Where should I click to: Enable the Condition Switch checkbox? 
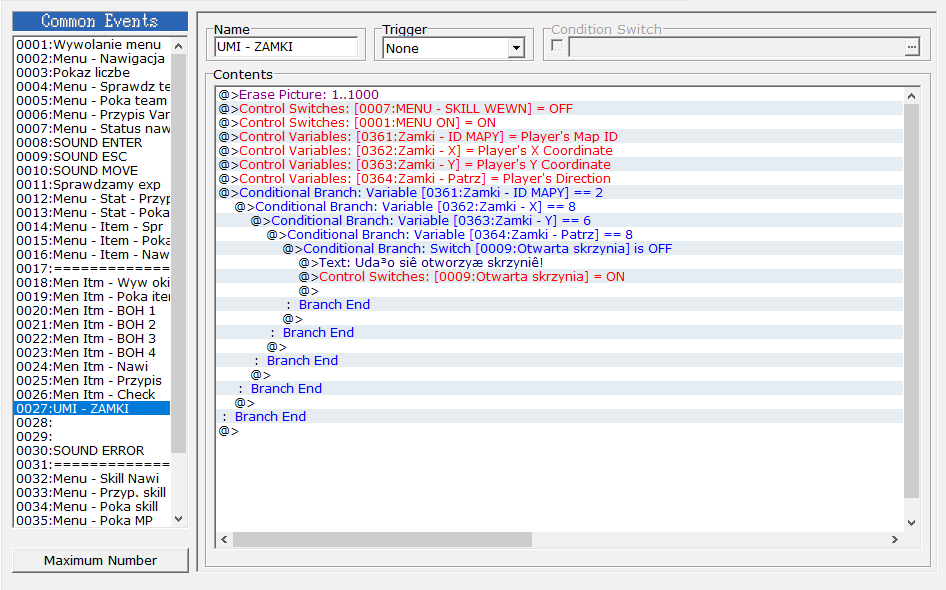pos(557,45)
